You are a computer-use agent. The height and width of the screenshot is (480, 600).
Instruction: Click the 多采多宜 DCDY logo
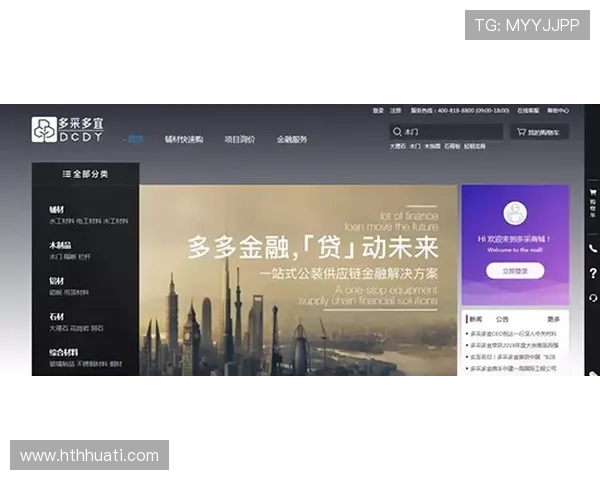coord(67,129)
